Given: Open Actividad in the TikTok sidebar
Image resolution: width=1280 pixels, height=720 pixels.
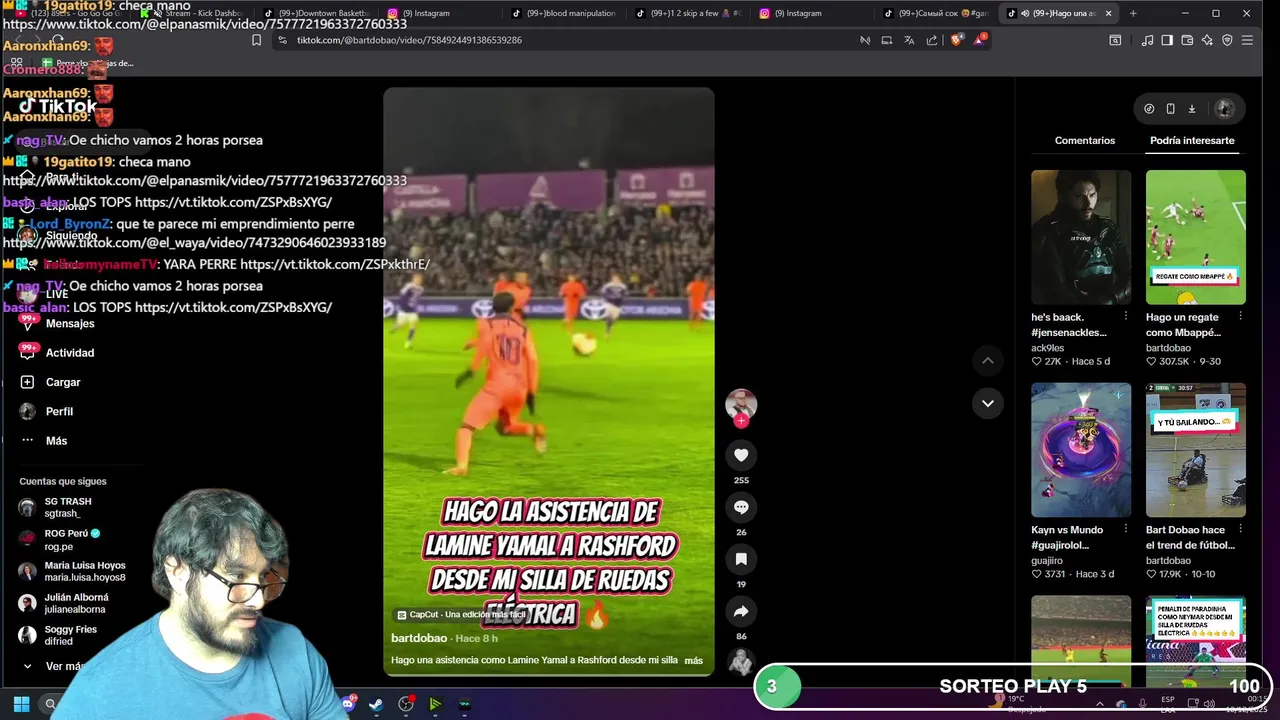Looking at the screenshot, I should pyautogui.click(x=58, y=353).
